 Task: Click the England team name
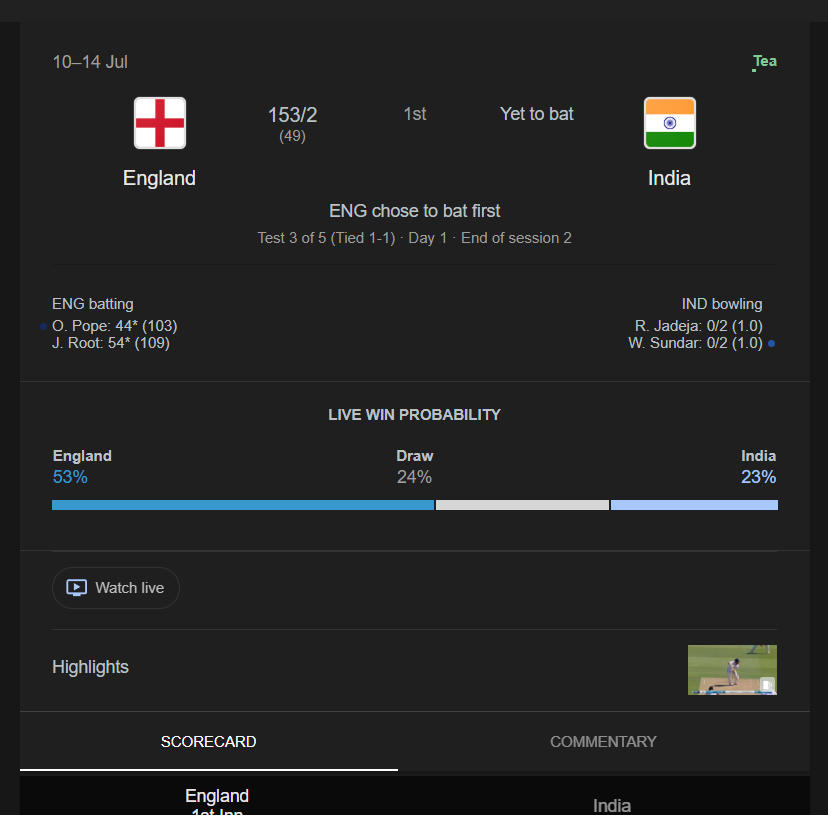(159, 178)
